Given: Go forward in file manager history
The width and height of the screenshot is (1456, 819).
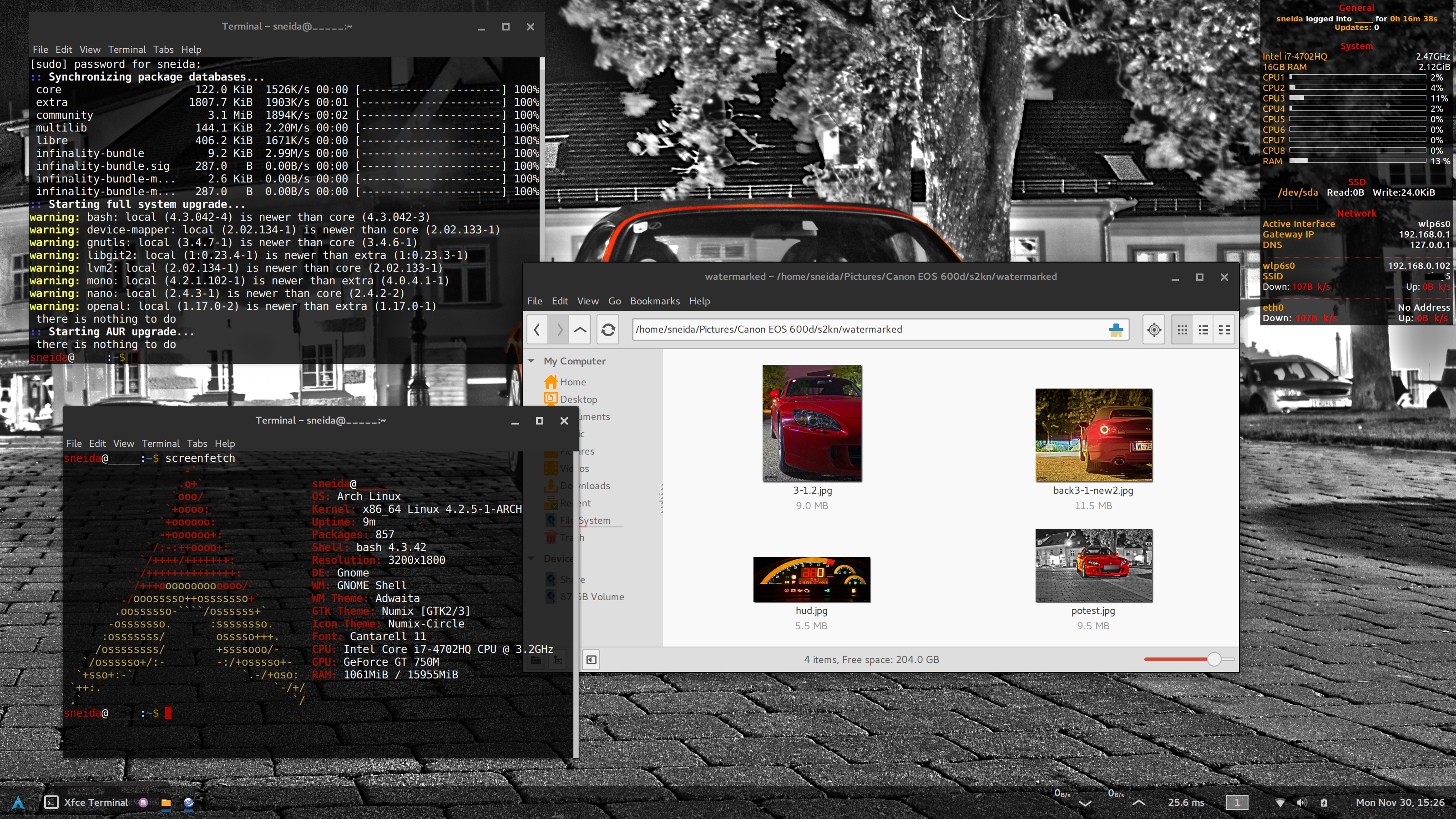Looking at the screenshot, I should point(559,329).
